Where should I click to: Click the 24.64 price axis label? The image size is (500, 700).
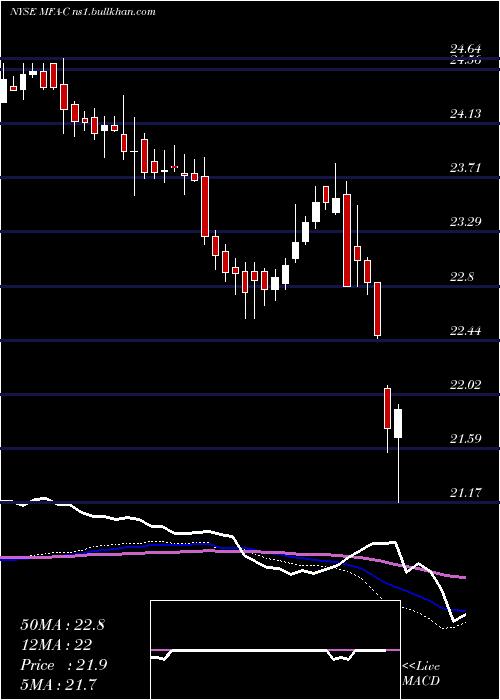466,49
